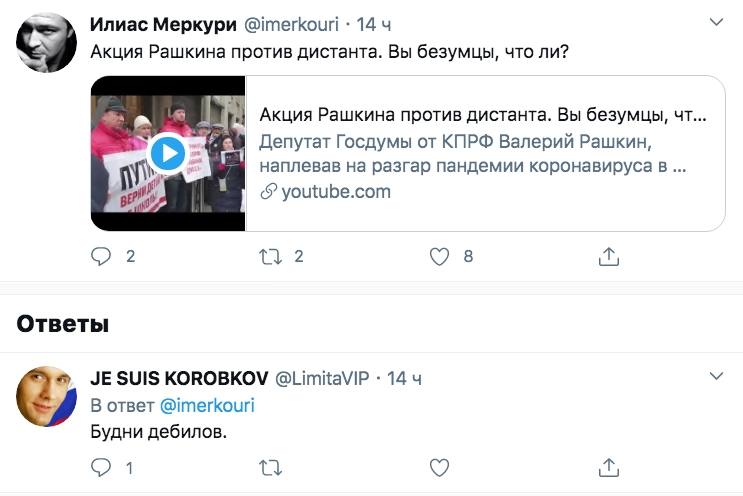Expand options chevron on KOROBKOV's reply

716,377
